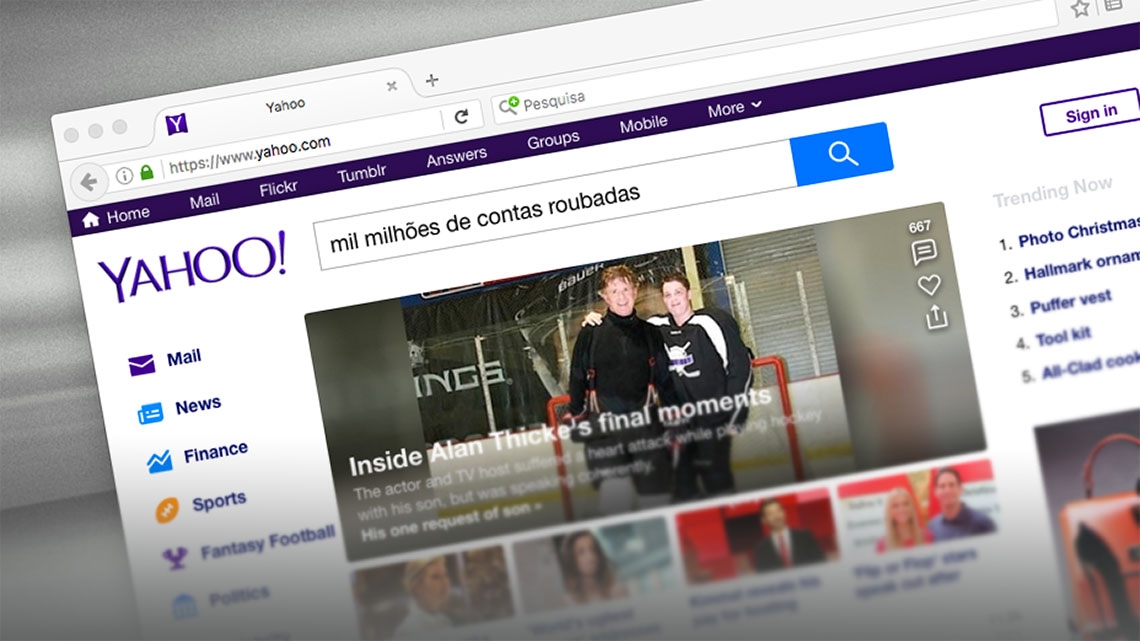Open the orange handbag ad image
Viewport: 1140px width, 641px height.
click(x=1091, y=525)
